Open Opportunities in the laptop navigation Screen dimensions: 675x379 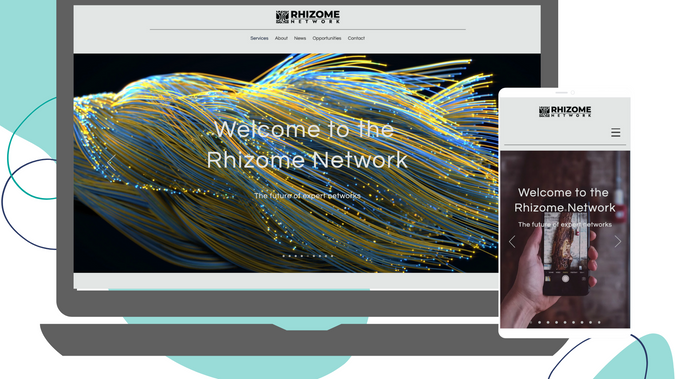(x=327, y=38)
